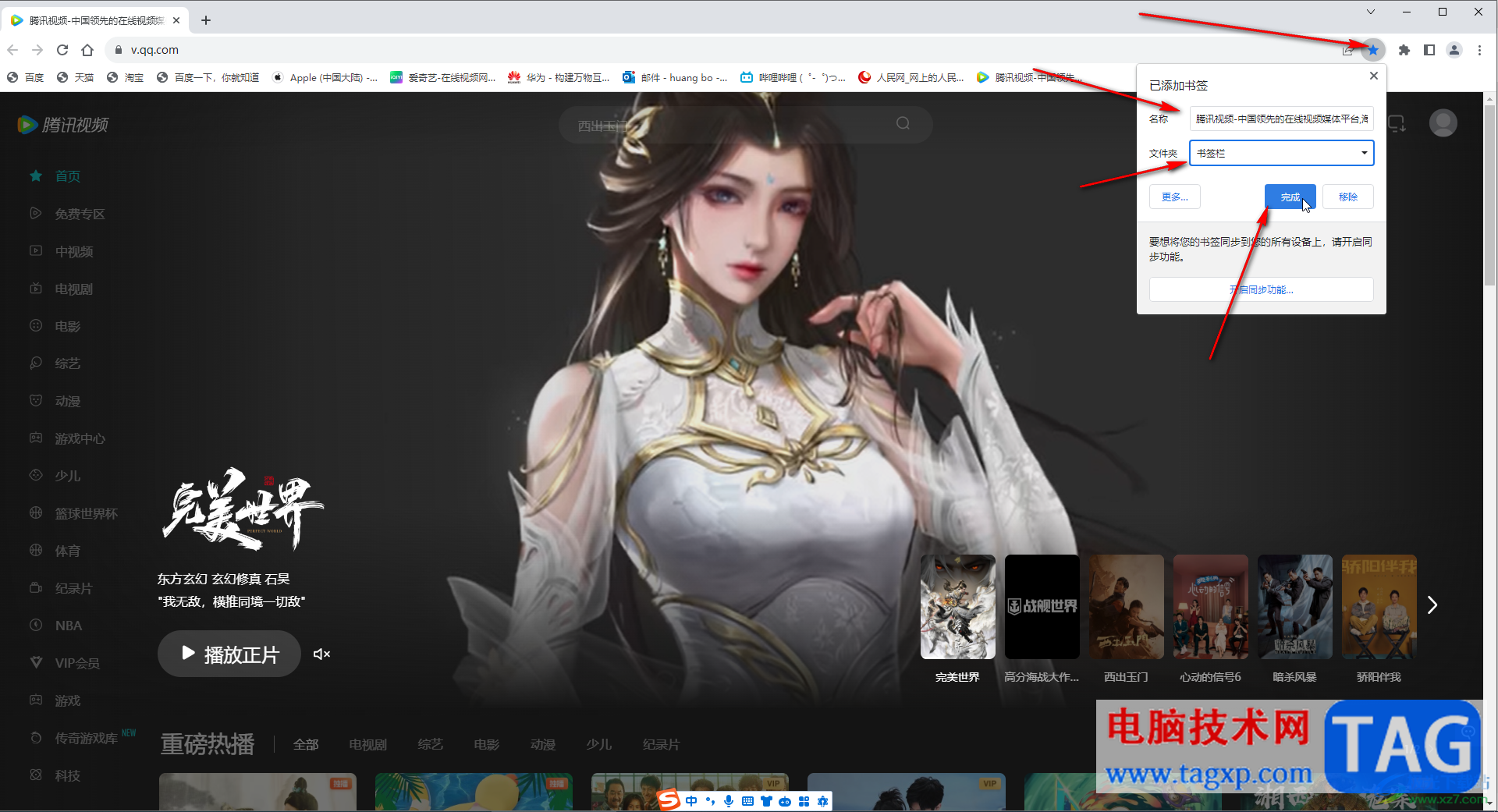Open the 淘宝 bookmark

126,77
